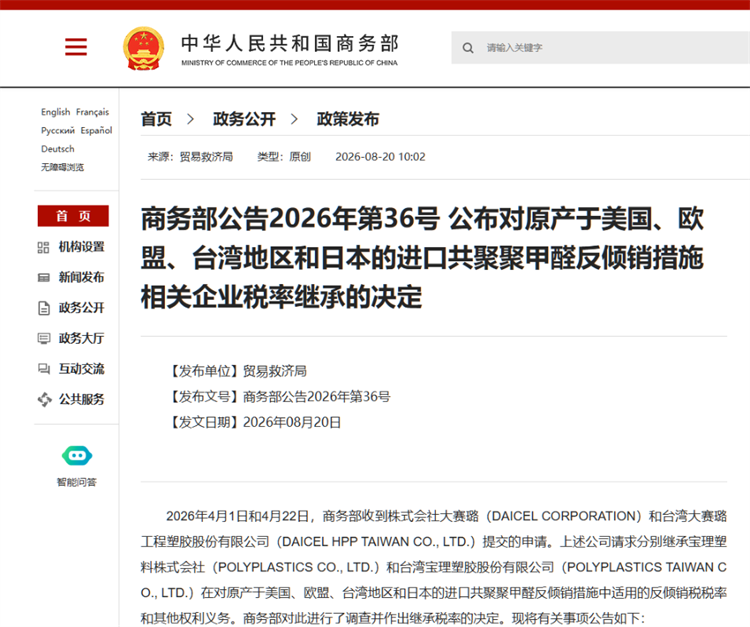Switch language to Русский
This screenshot has width=750, height=627.
[58, 131]
